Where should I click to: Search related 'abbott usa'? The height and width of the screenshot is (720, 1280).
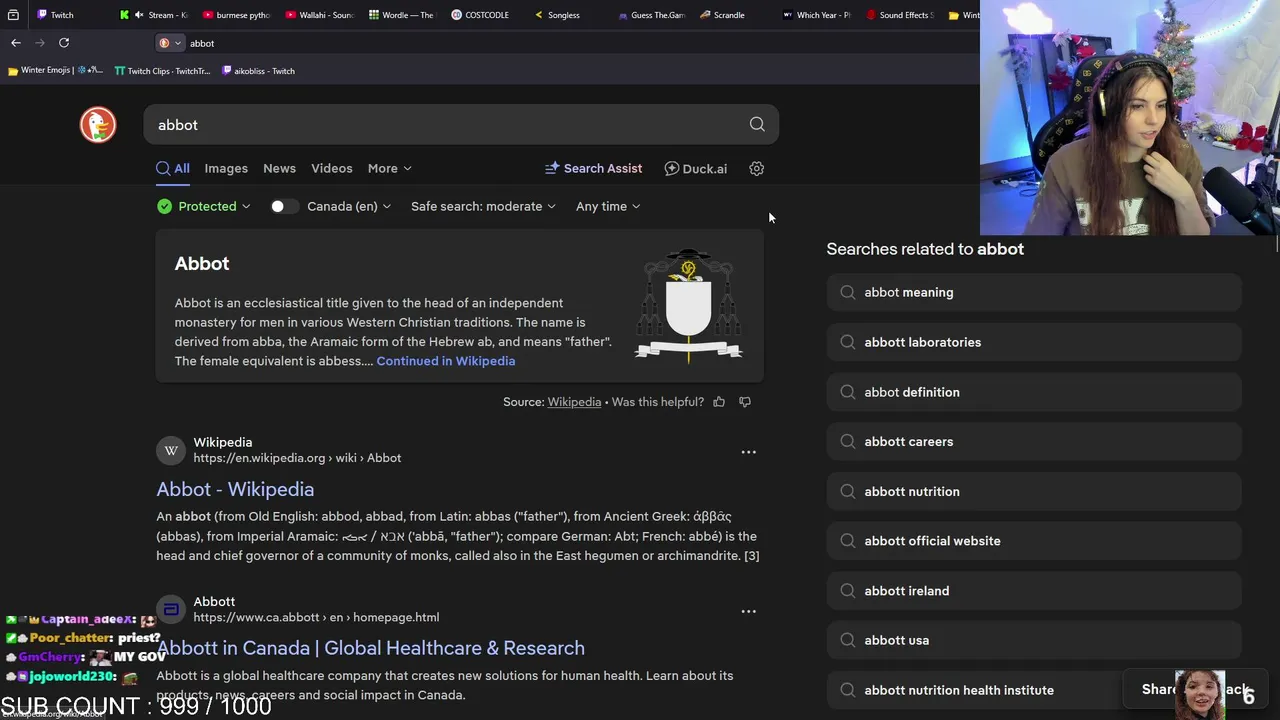coord(1034,641)
